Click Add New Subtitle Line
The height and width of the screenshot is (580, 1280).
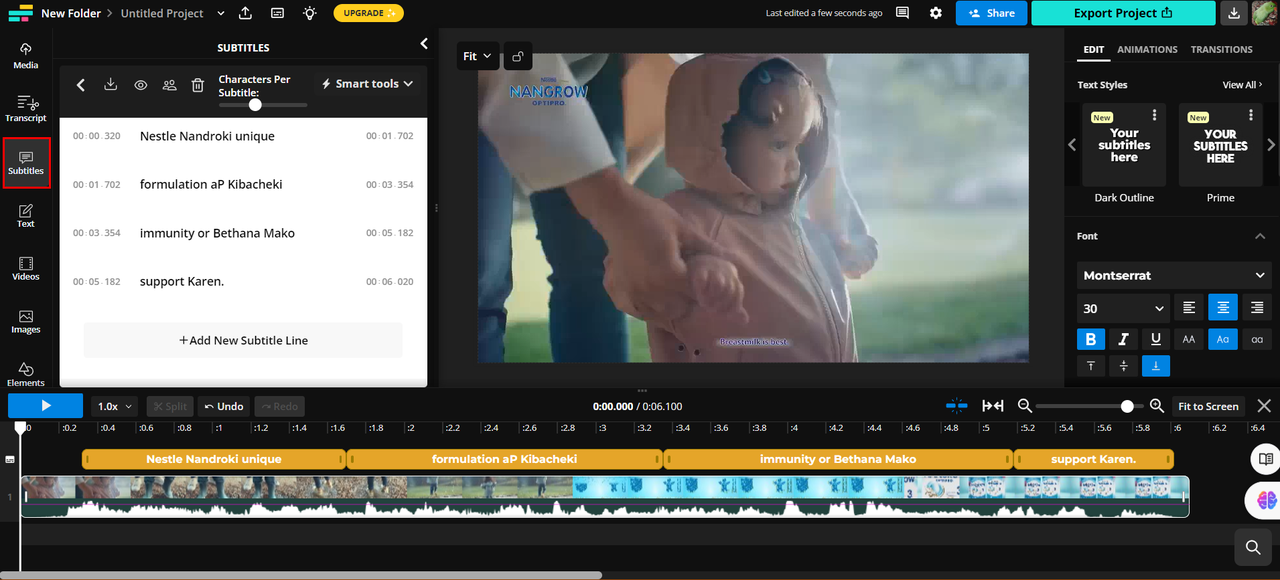pyautogui.click(x=243, y=340)
